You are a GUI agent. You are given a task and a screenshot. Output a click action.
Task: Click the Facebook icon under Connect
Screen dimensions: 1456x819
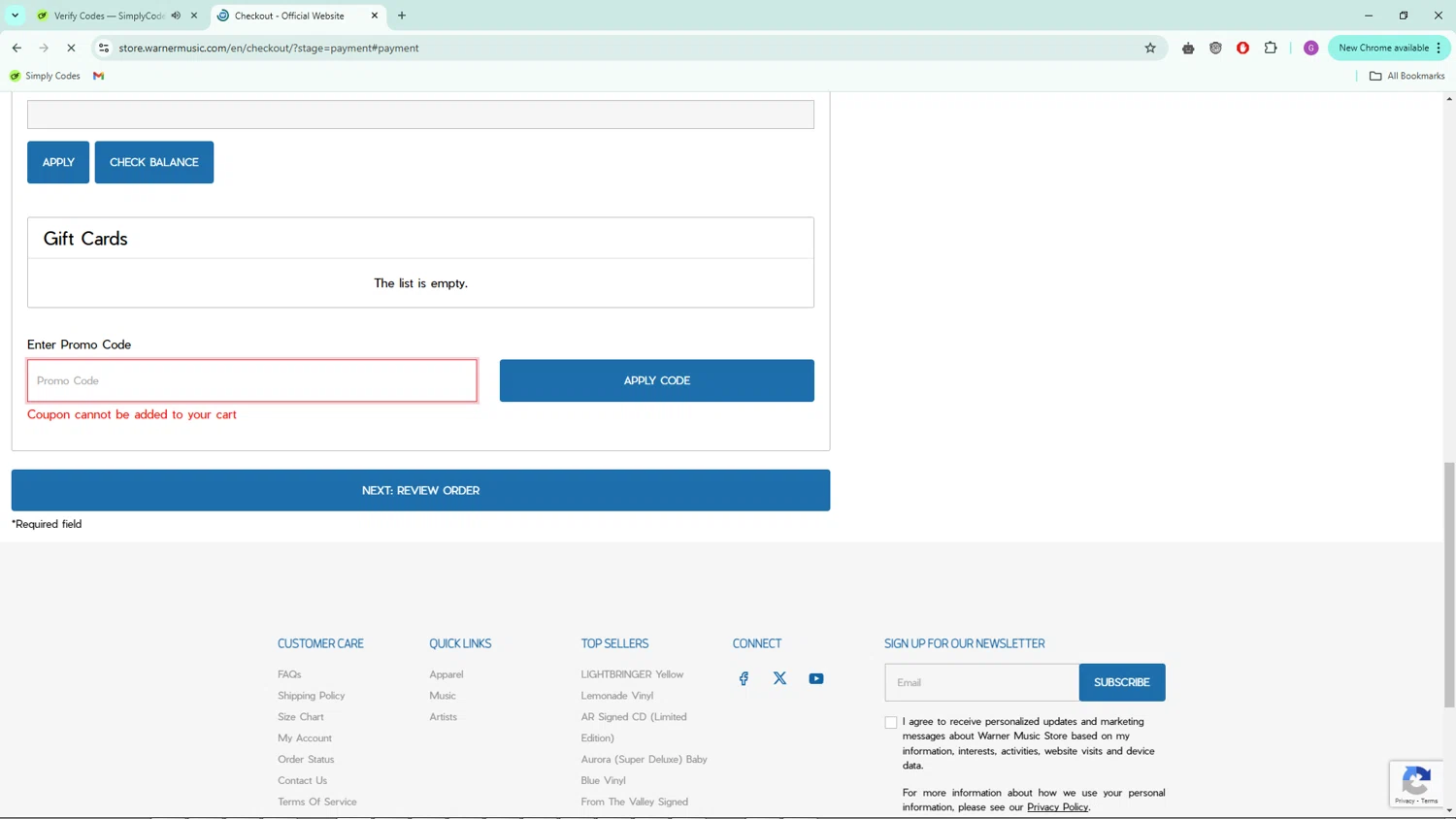point(744,678)
